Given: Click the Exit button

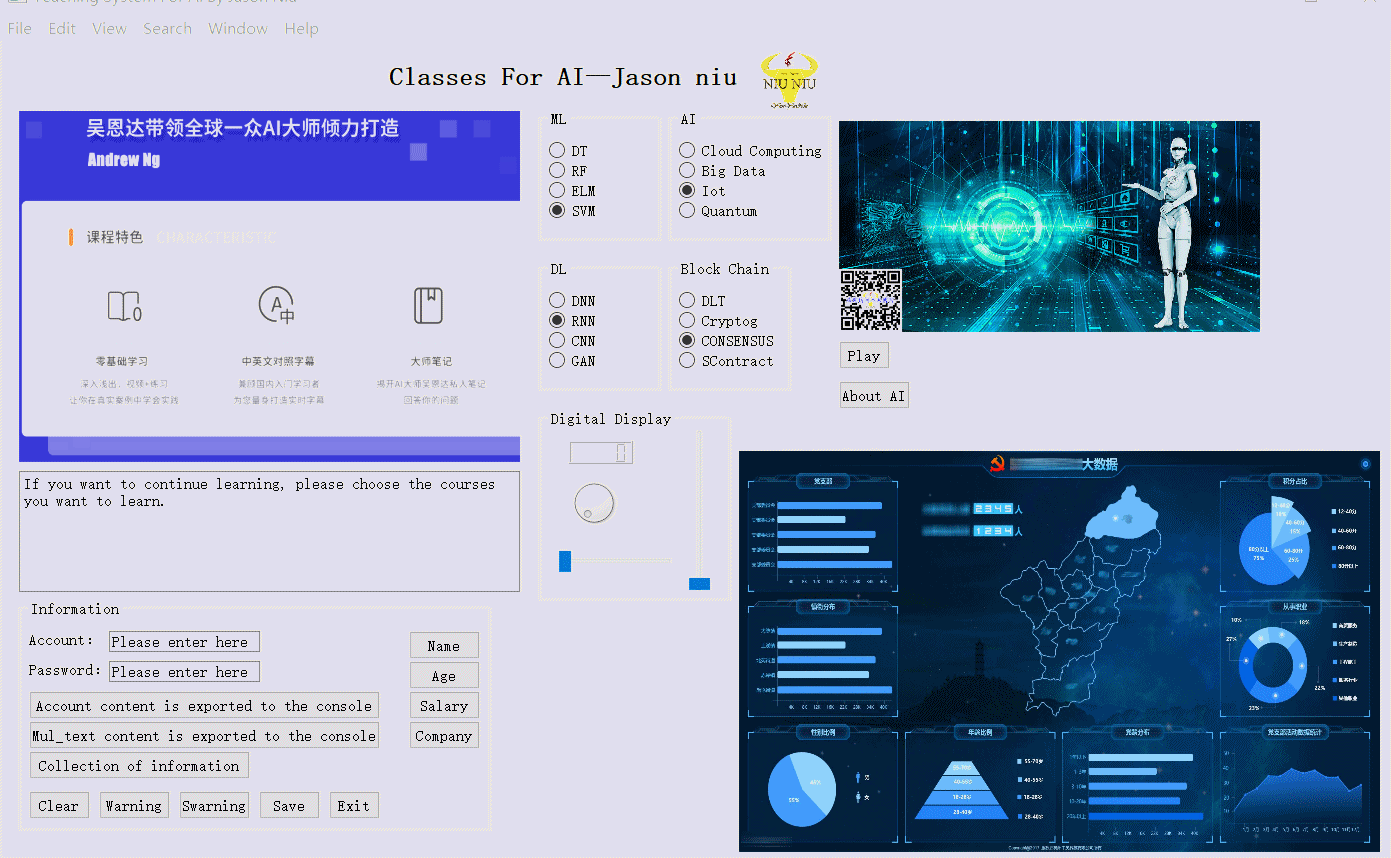Looking at the screenshot, I should coord(354,806).
